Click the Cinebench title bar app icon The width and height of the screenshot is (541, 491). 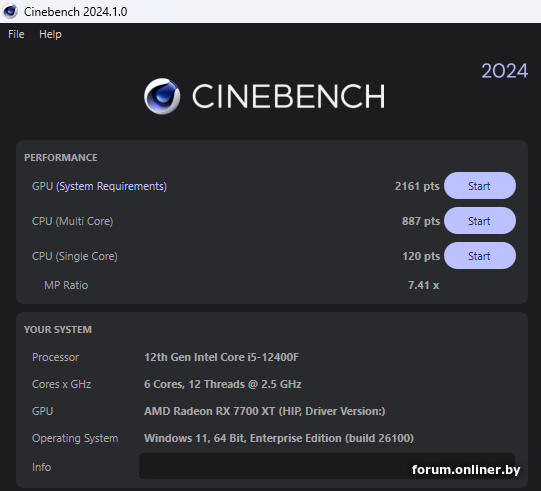[10, 11]
